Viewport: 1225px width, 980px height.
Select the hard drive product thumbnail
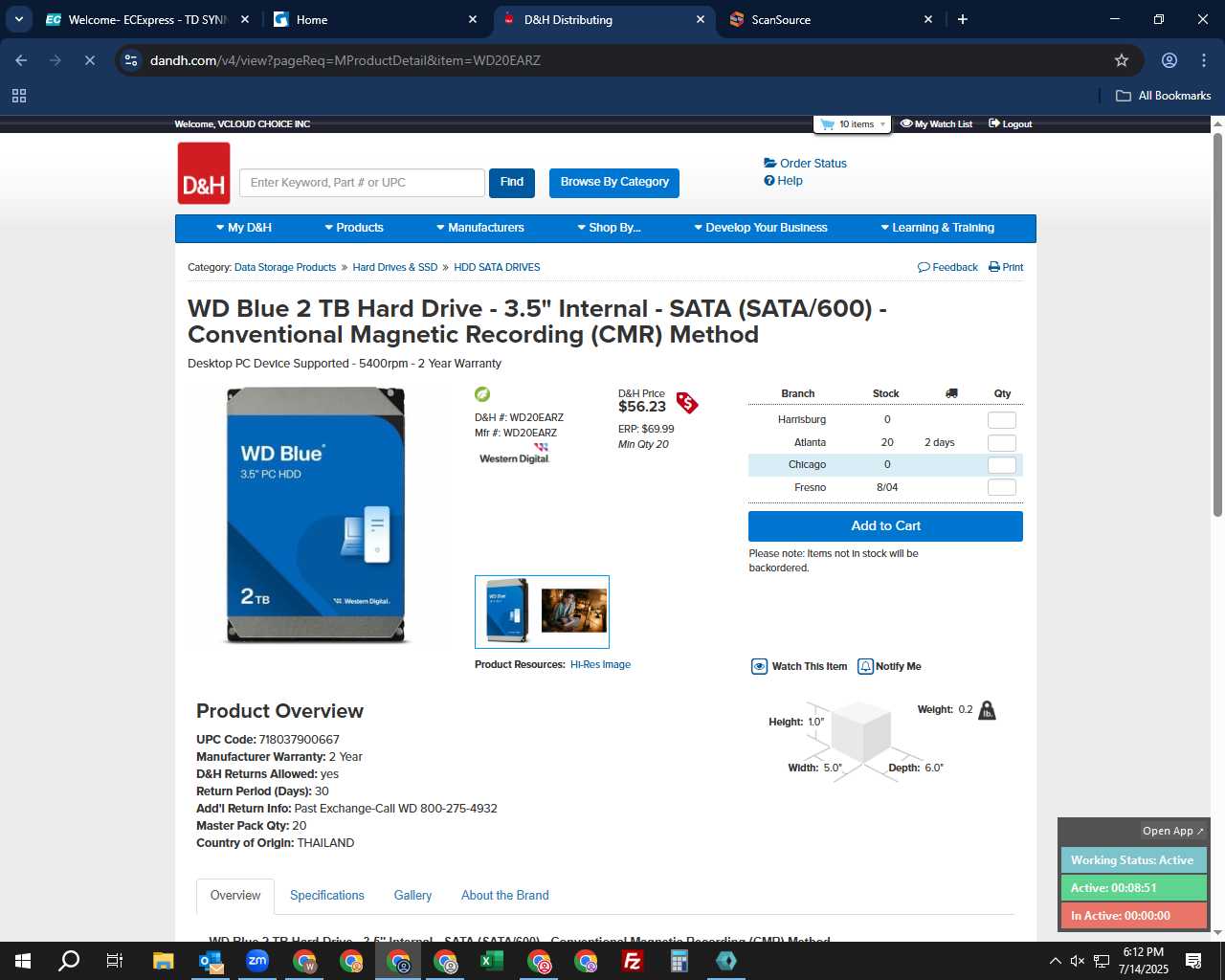(x=507, y=611)
